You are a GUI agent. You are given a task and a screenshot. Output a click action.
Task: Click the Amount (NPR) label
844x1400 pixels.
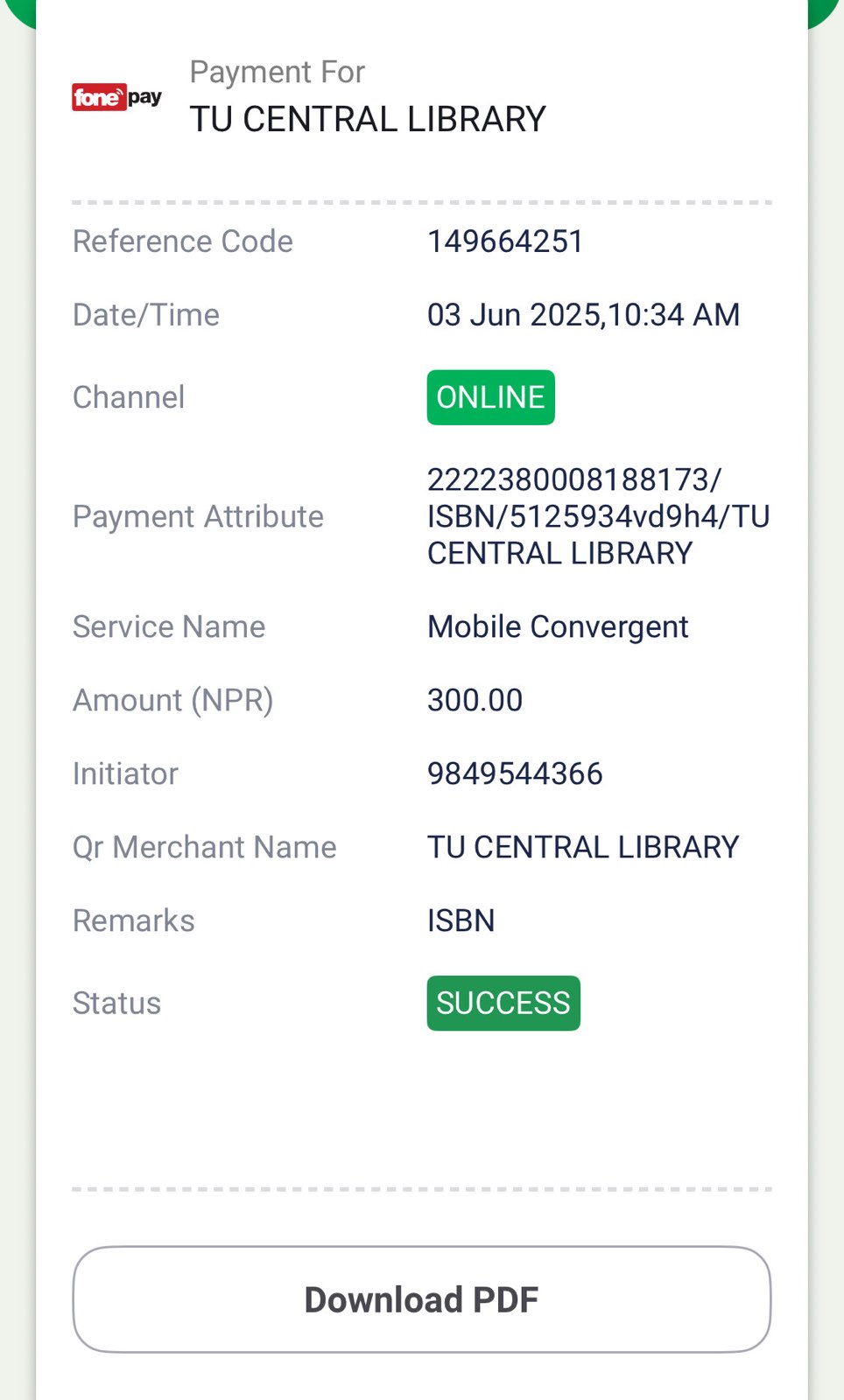point(172,700)
